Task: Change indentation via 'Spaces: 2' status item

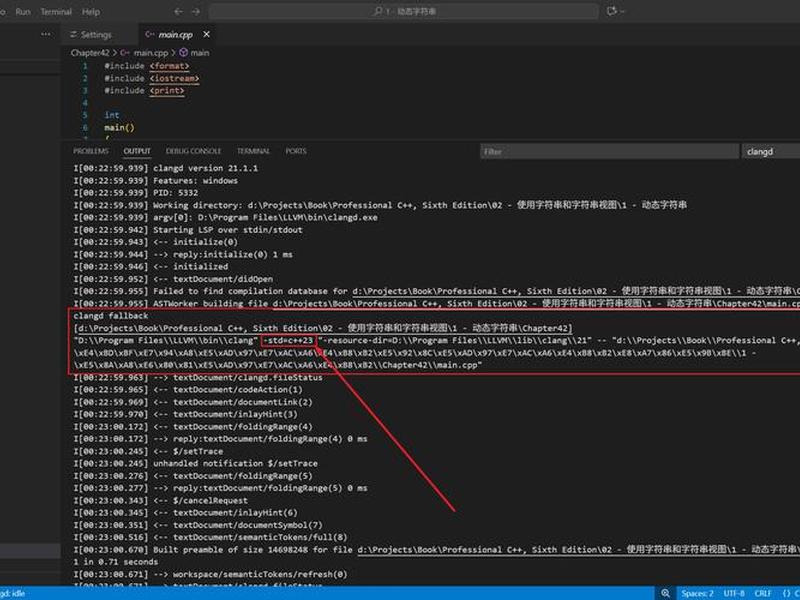Action: 697,593
